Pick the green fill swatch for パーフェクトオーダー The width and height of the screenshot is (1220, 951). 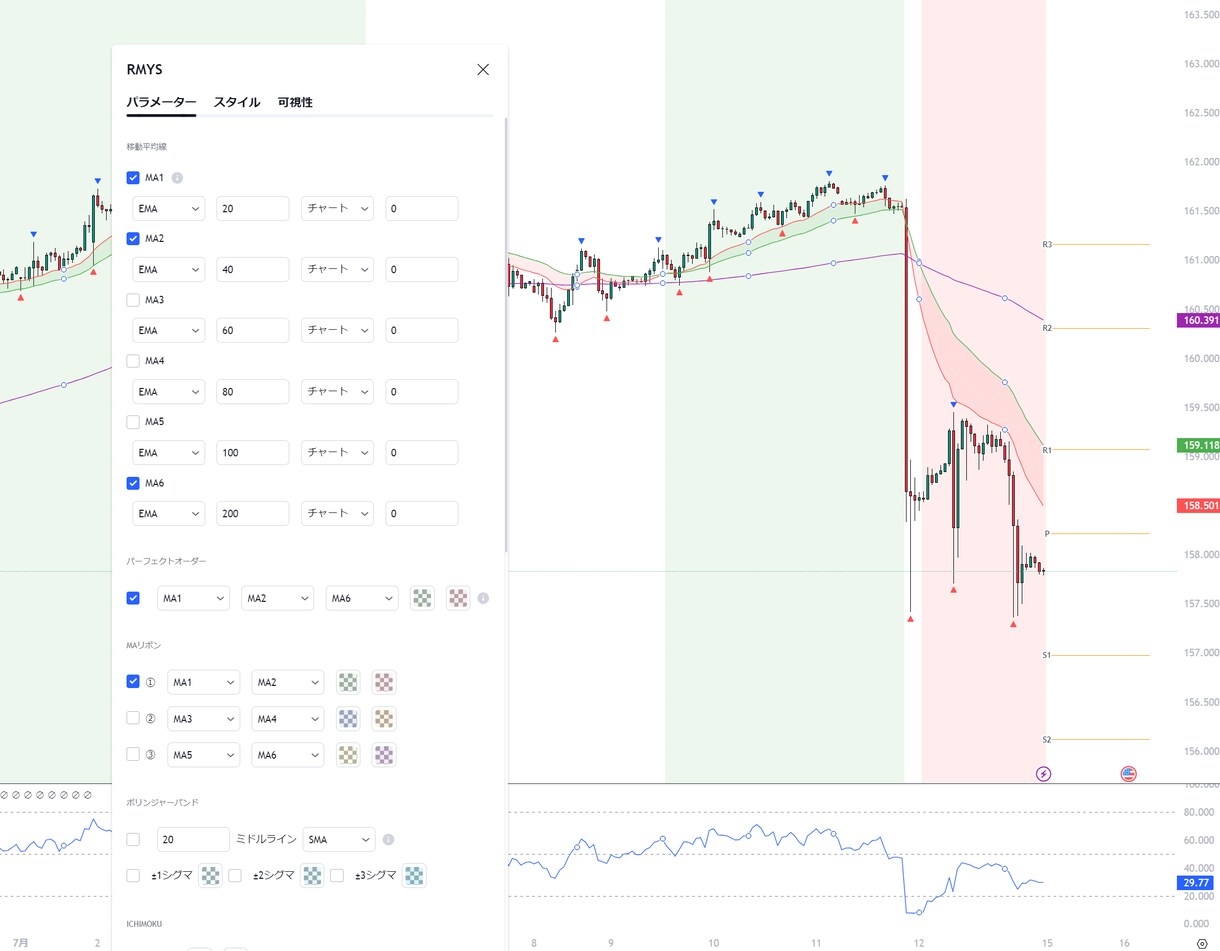pos(422,597)
